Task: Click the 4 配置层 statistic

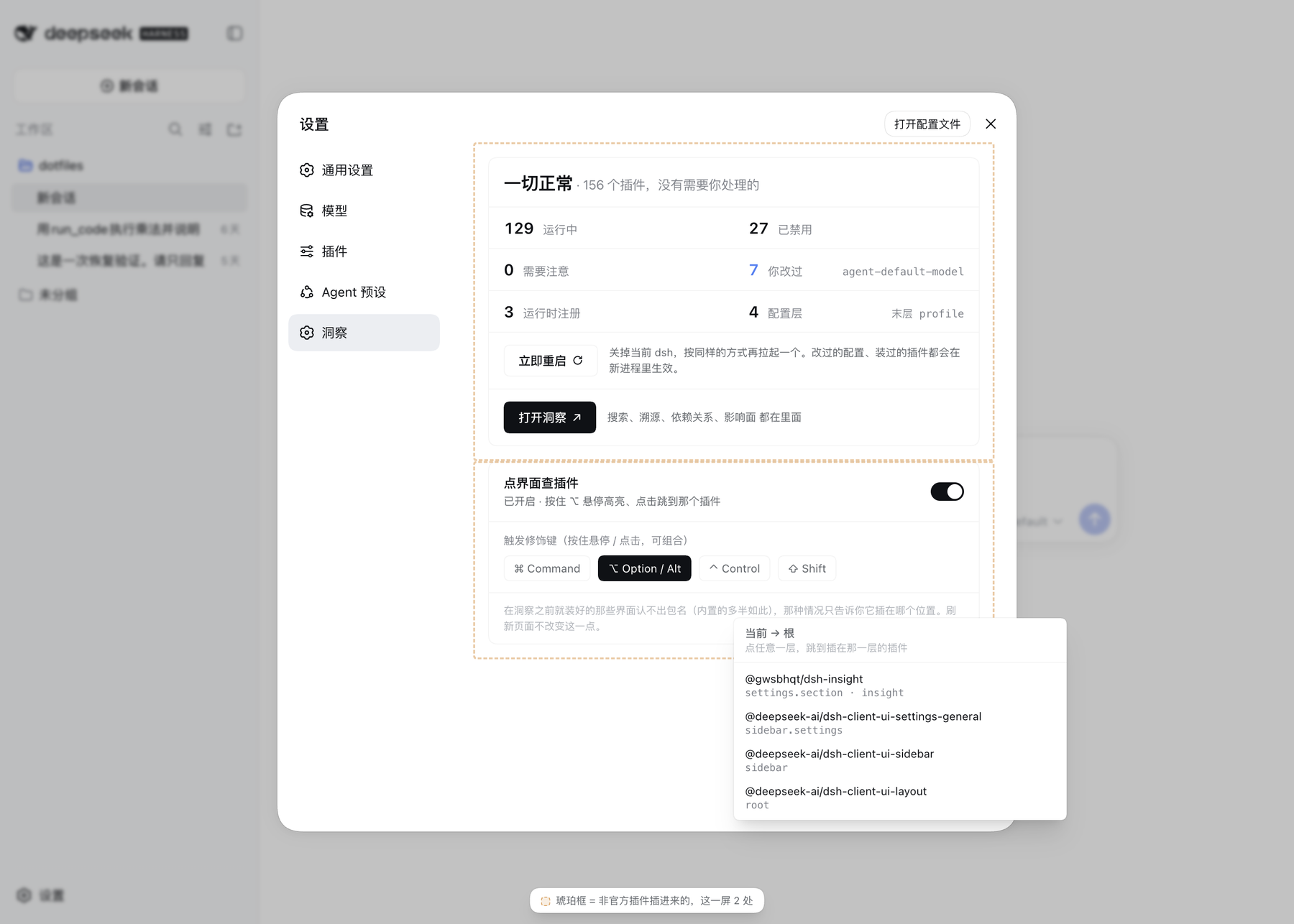Action: pyautogui.click(x=775, y=313)
